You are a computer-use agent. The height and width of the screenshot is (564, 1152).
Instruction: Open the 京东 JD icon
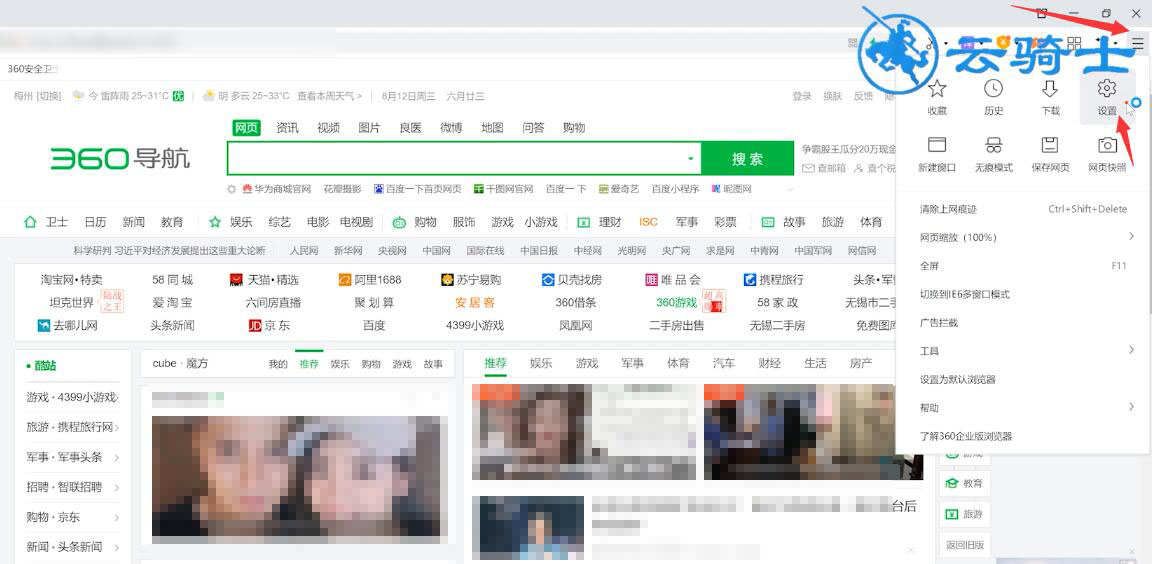tap(255, 325)
